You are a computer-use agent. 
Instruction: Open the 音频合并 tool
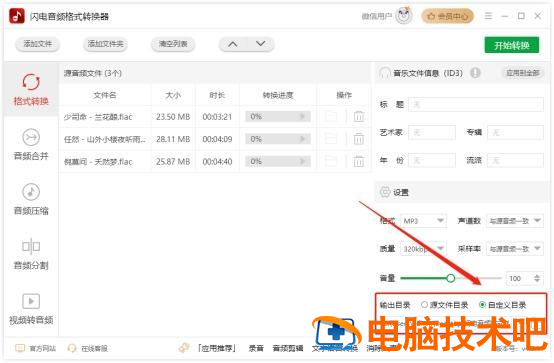point(31,137)
